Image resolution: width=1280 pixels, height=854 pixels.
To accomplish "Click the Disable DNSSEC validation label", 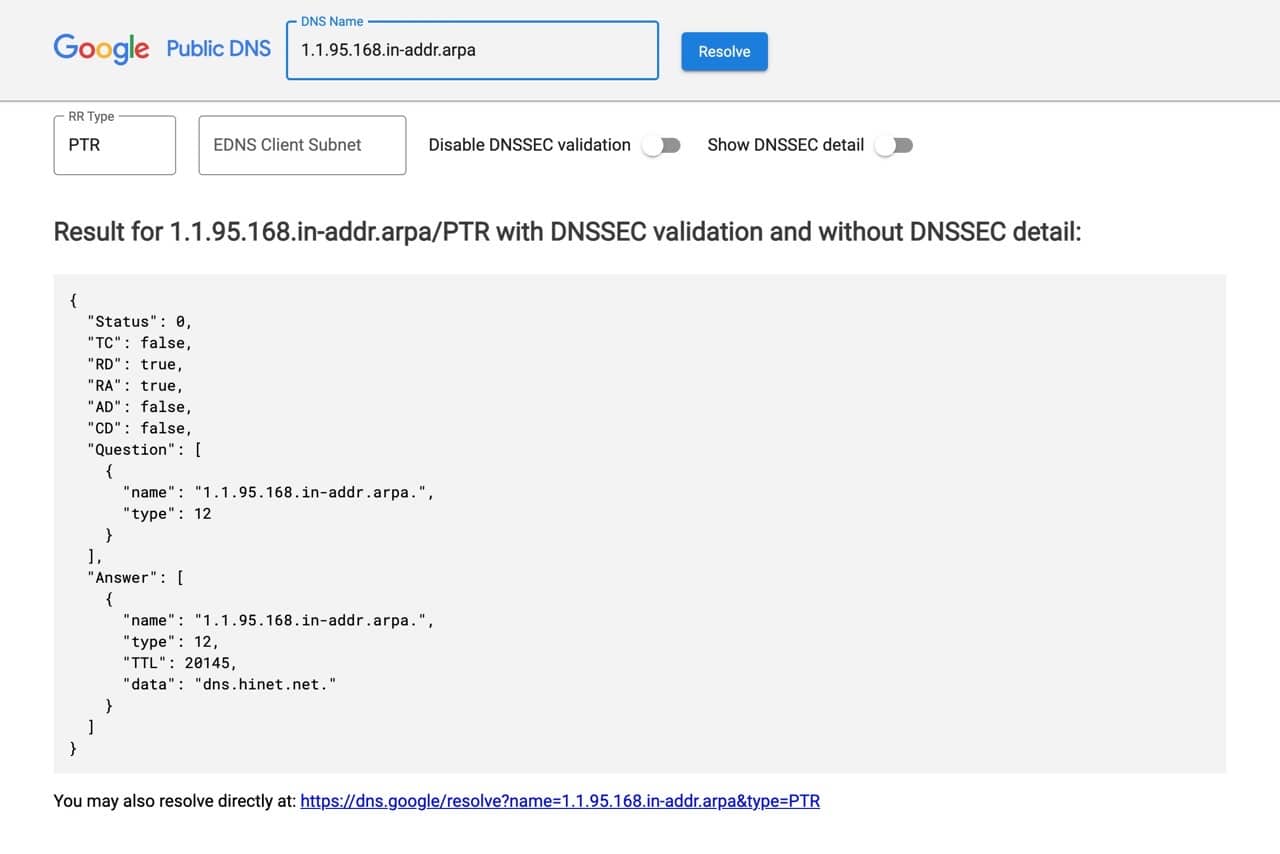I will coord(530,145).
